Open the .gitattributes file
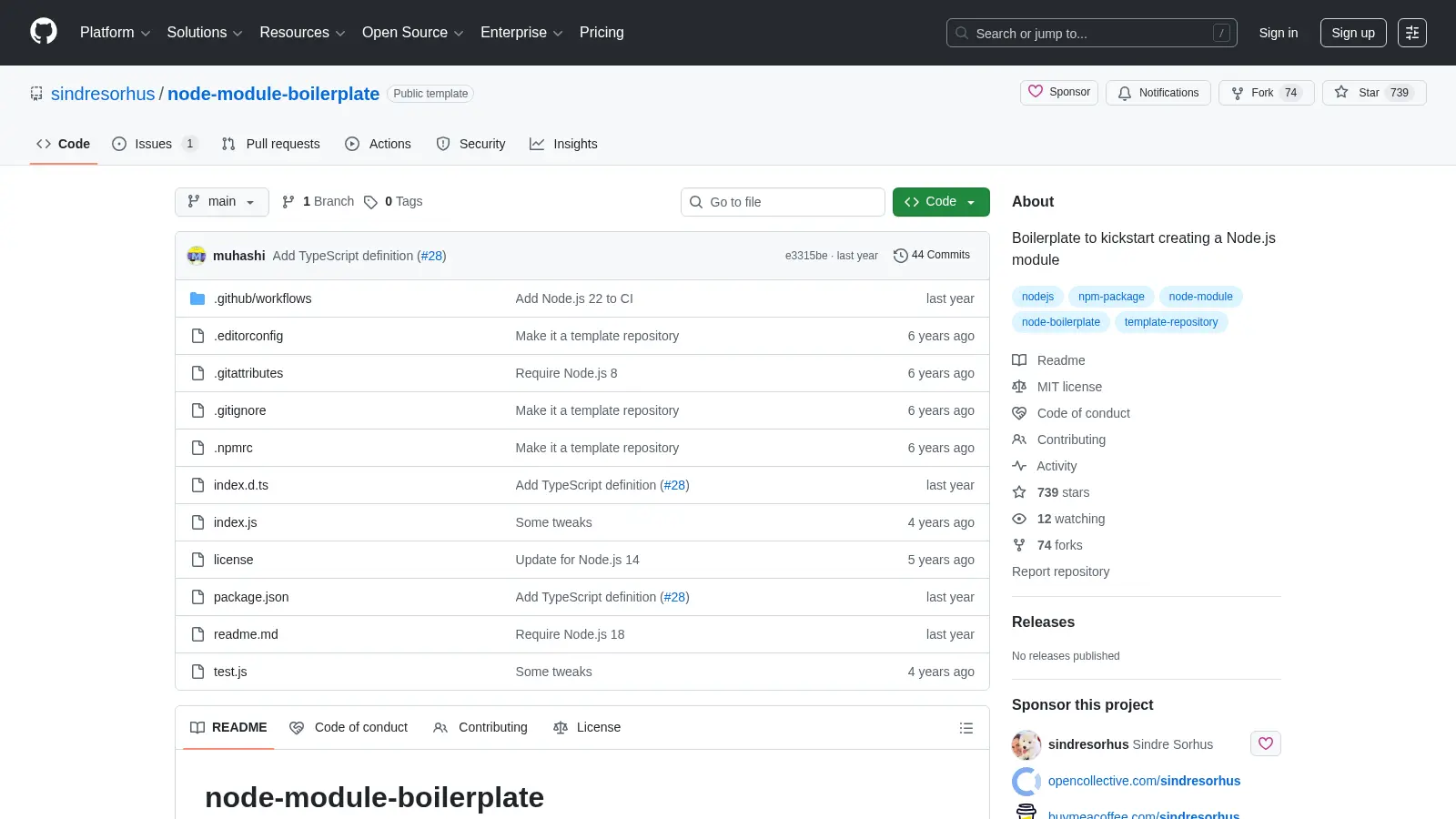 248,373
